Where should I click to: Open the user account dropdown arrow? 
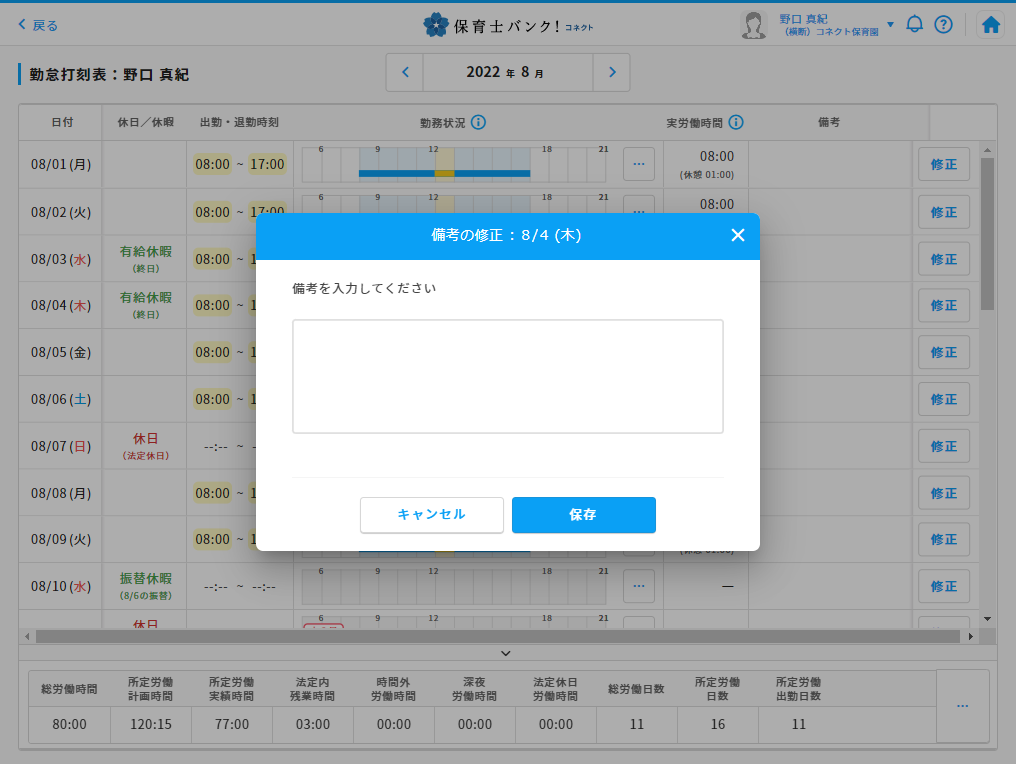(x=890, y=24)
